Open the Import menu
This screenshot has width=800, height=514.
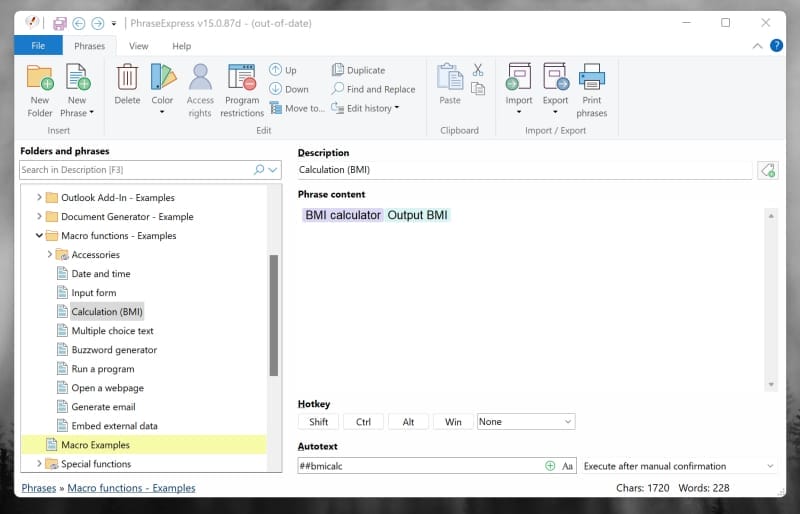pos(519,90)
